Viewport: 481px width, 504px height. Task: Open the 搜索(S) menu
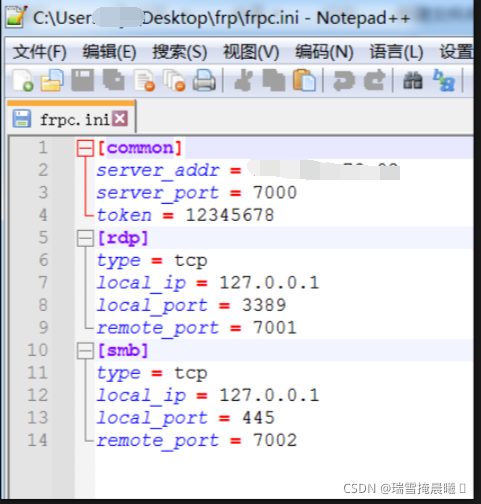[x=180, y=52]
